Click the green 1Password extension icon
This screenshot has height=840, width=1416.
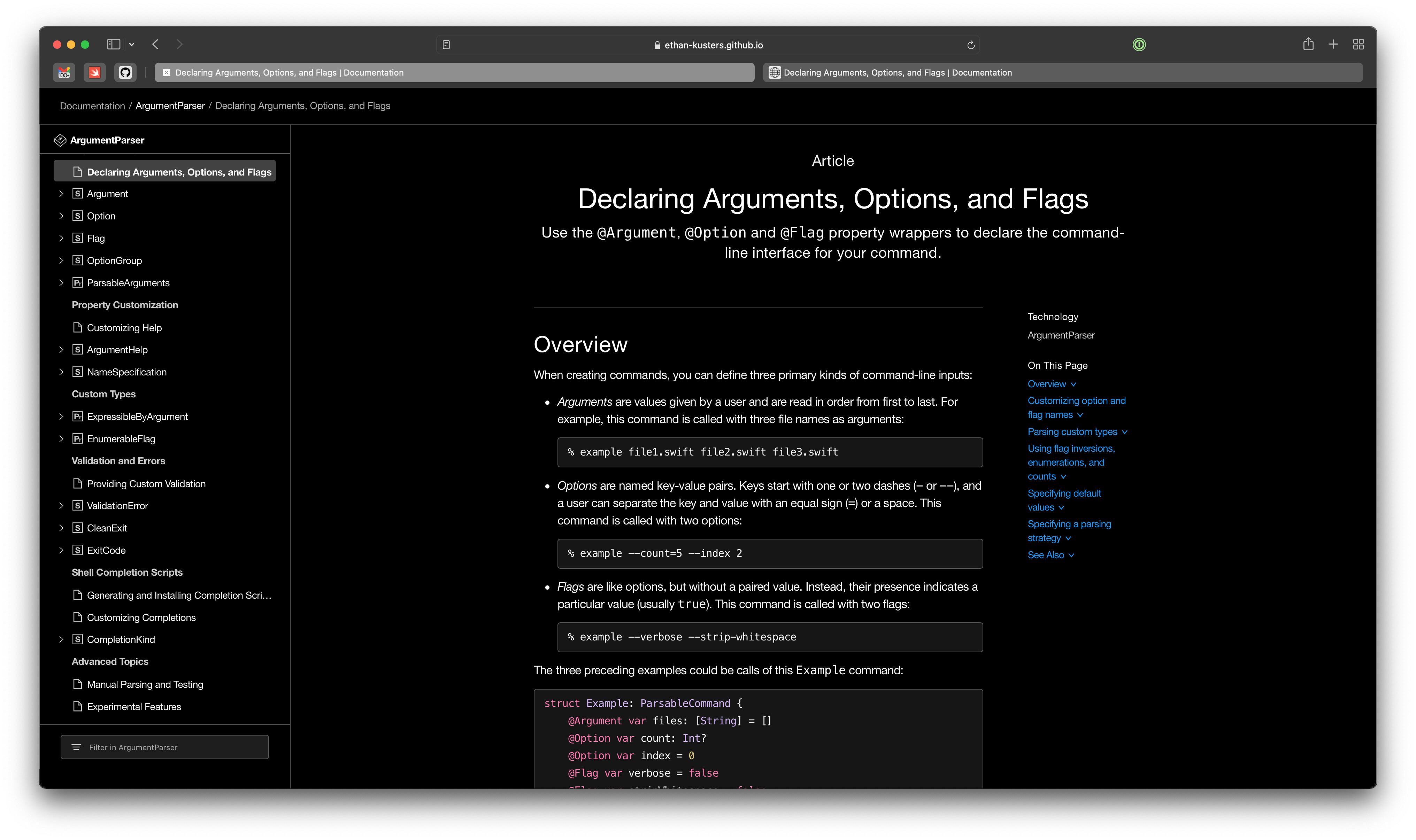[1139, 45]
